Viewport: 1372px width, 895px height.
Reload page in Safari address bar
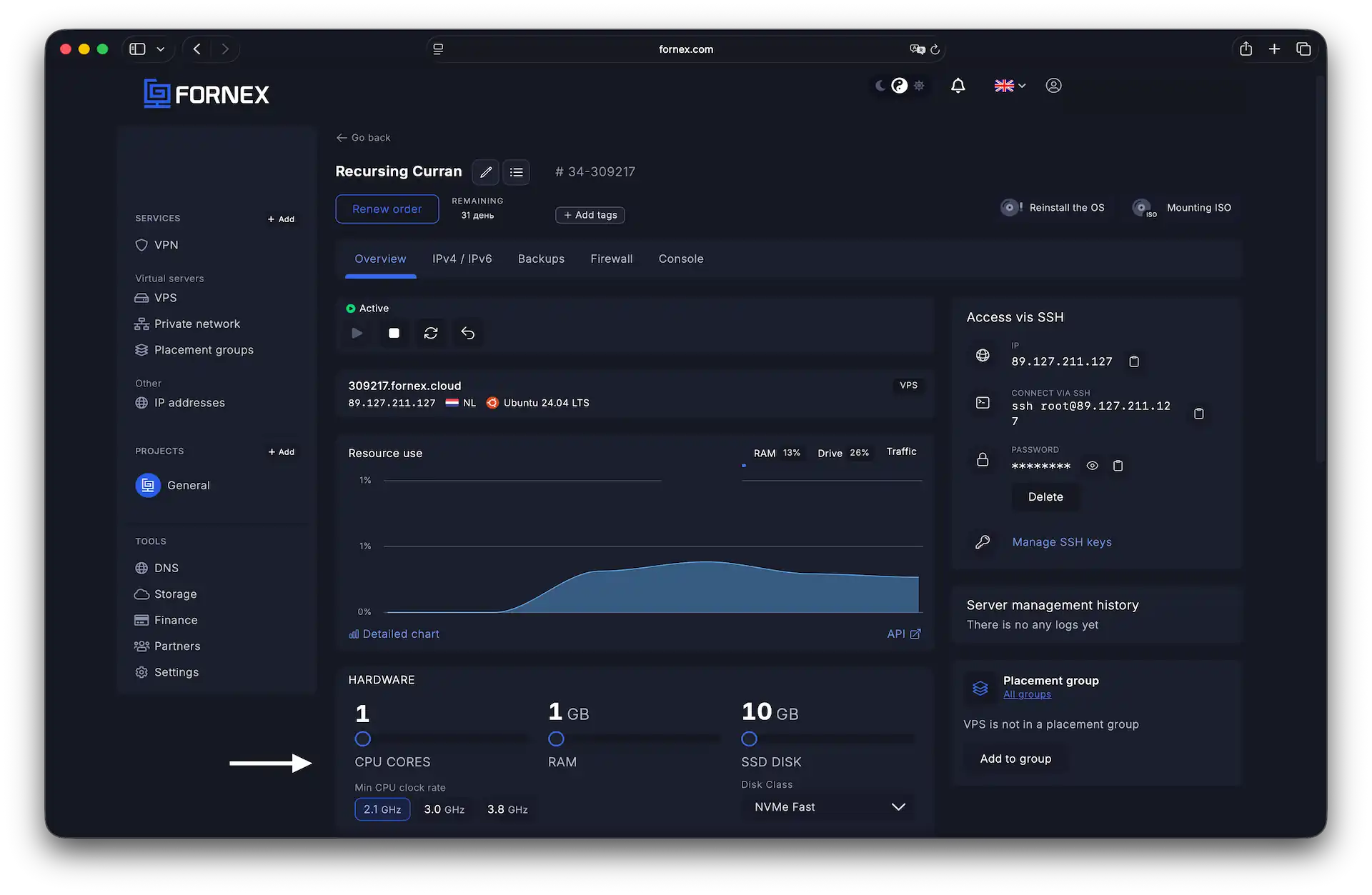[935, 49]
